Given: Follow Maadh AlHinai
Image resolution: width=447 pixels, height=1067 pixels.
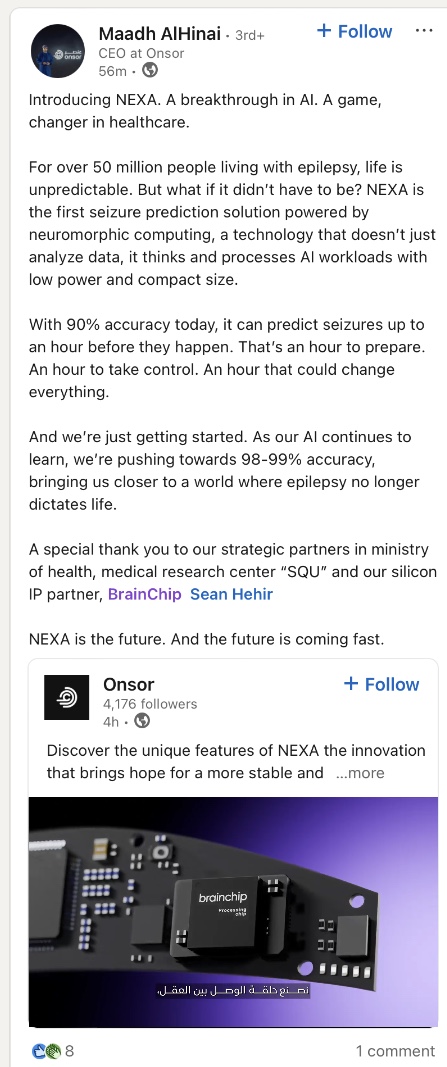Looking at the screenshot, I should (354, 31).
